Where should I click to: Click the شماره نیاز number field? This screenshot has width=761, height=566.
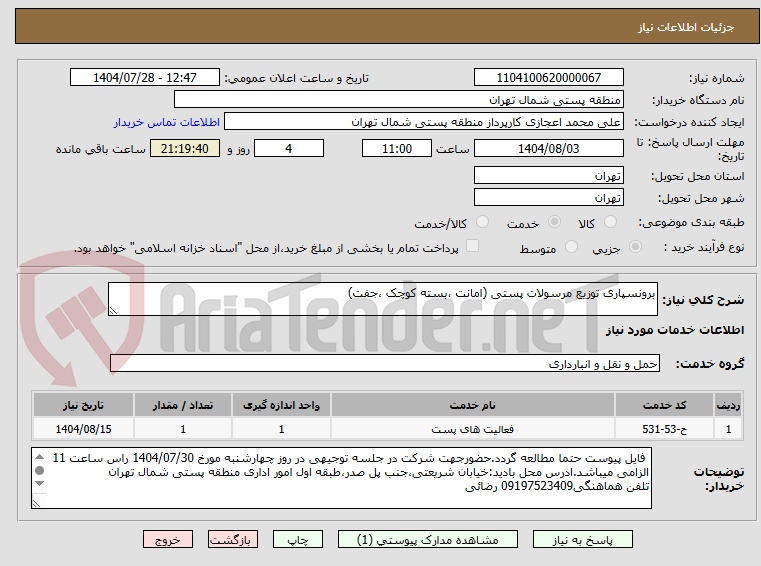(548, 78)
